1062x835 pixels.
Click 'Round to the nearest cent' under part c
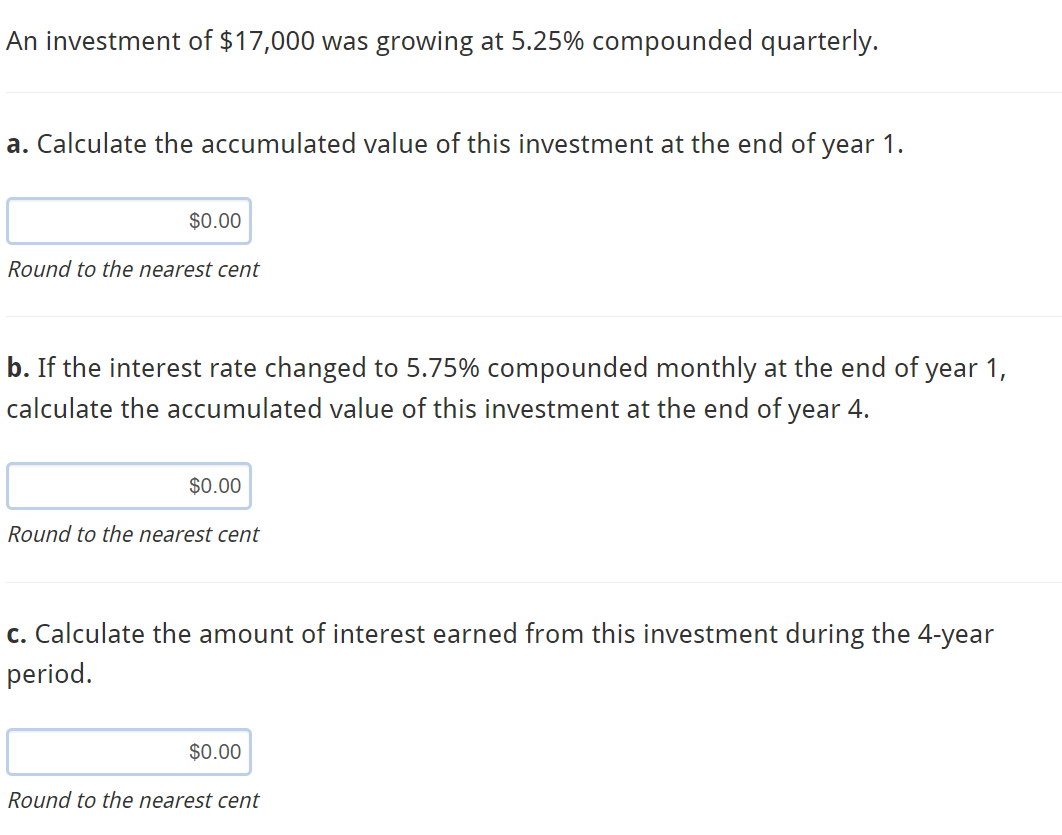(132, 800)
